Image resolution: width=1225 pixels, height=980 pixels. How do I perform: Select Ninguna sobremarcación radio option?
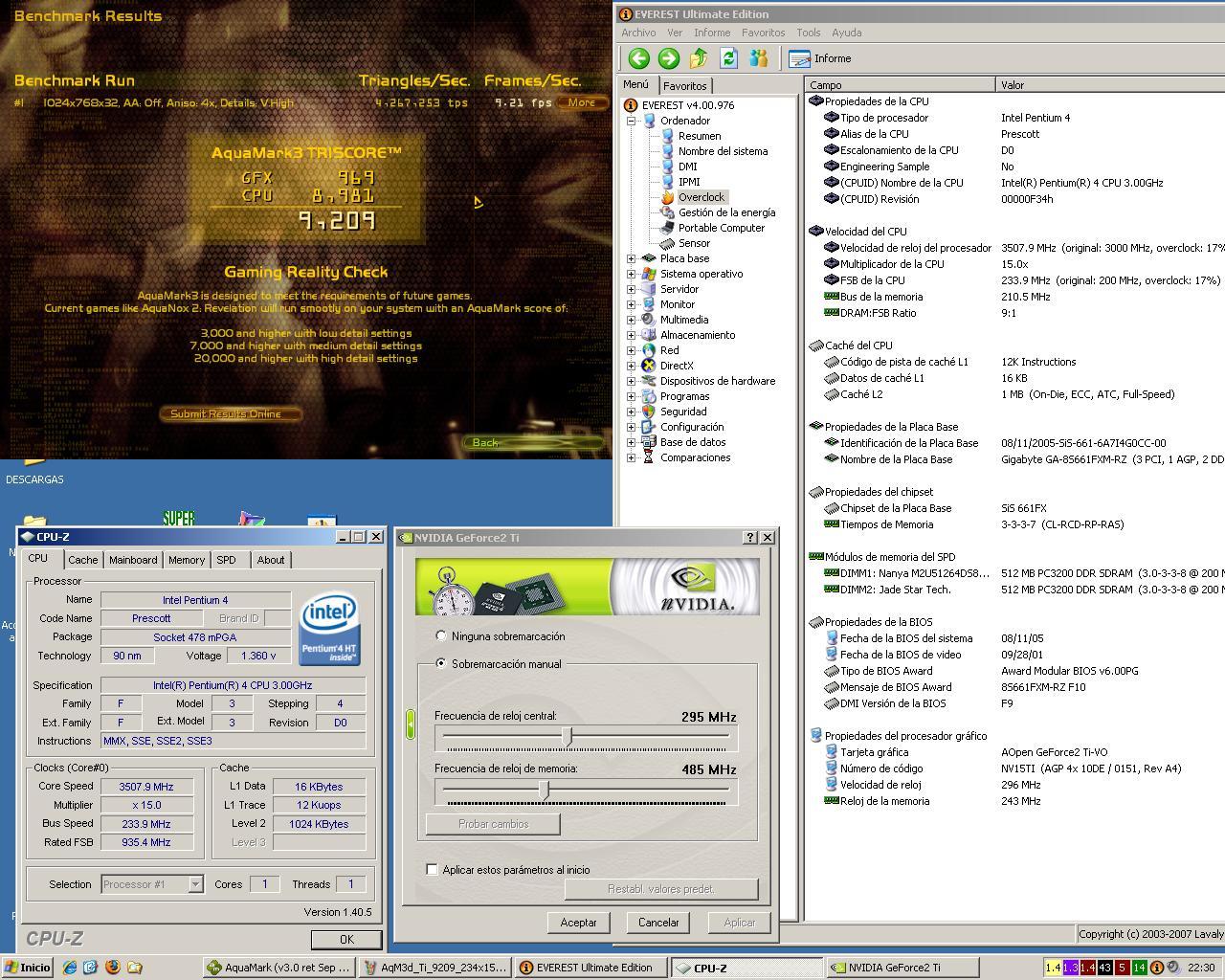point(441,636)
